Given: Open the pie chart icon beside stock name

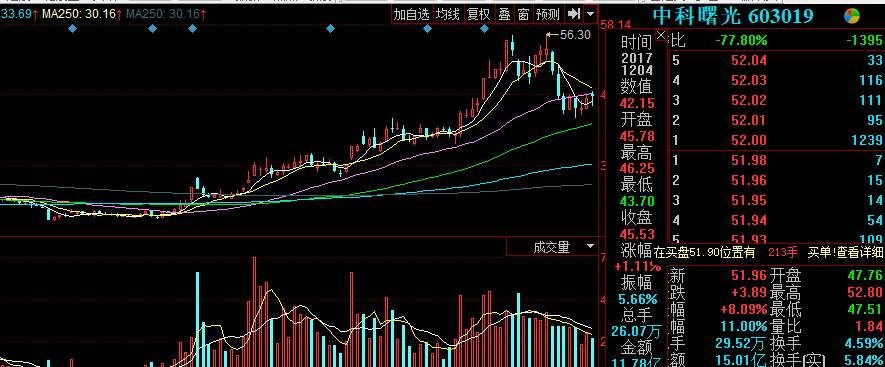Looking at the screenshot, I should [852, 16].
